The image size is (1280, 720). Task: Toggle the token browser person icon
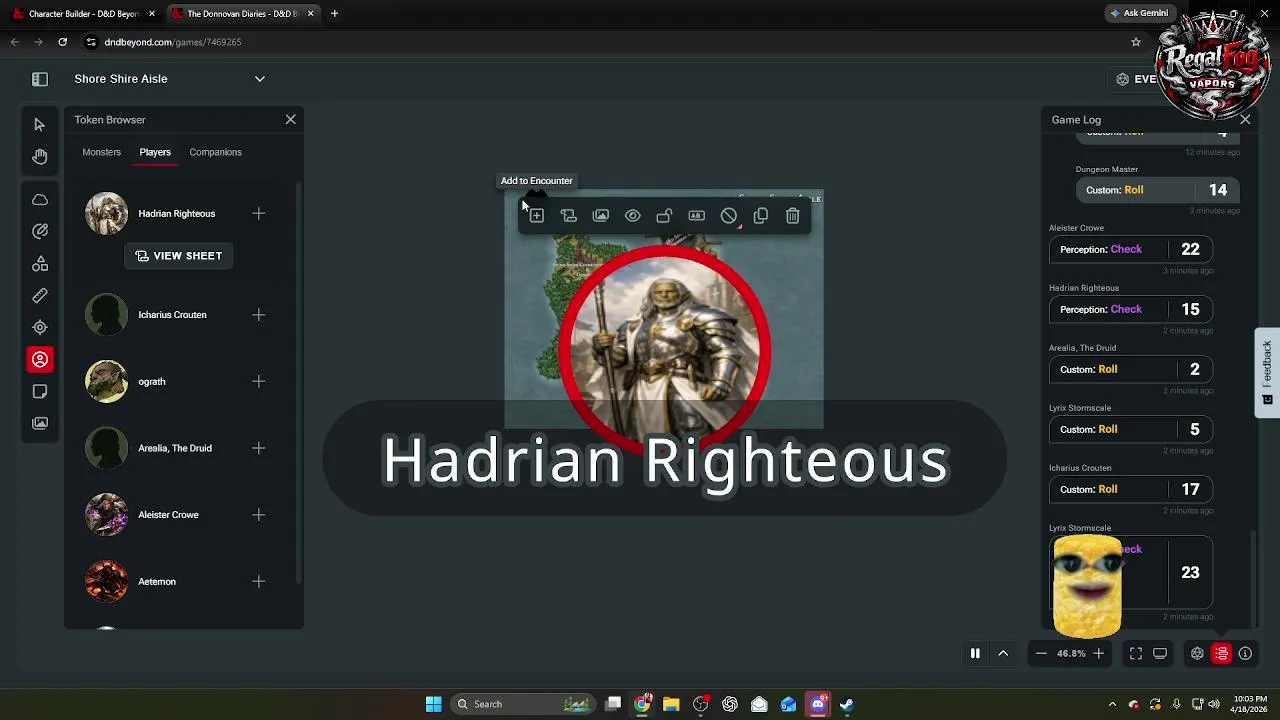(x=40, y=359)
